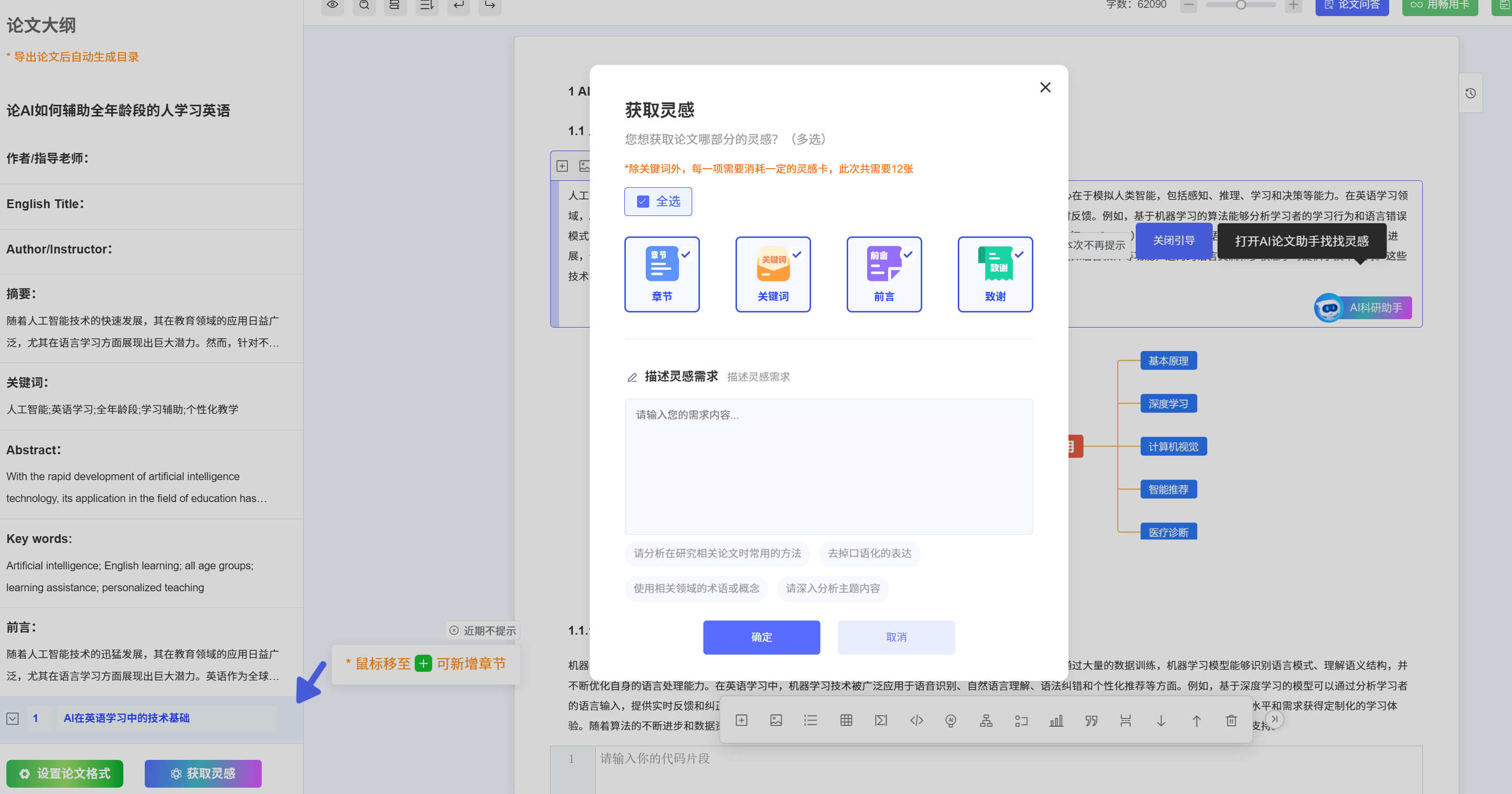Click the code snippet icon in toolbar

(916, 720)
